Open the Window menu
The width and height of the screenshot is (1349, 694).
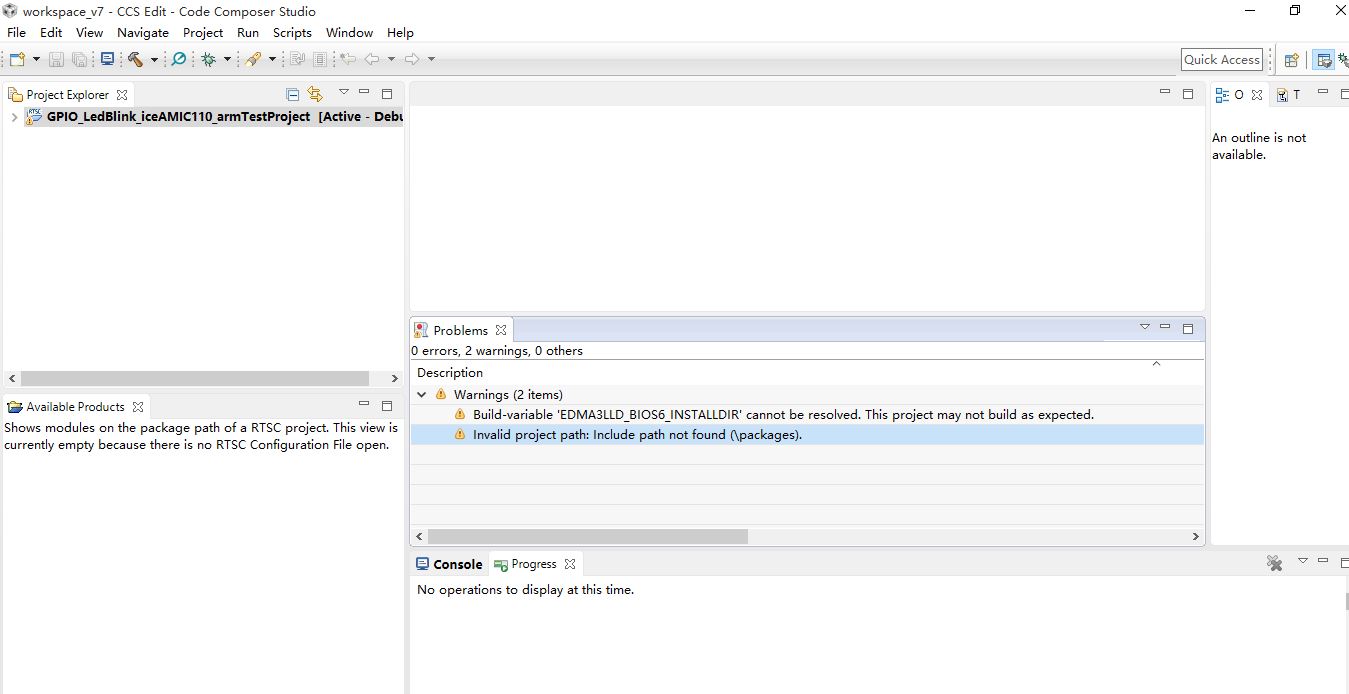click(349, 32)
